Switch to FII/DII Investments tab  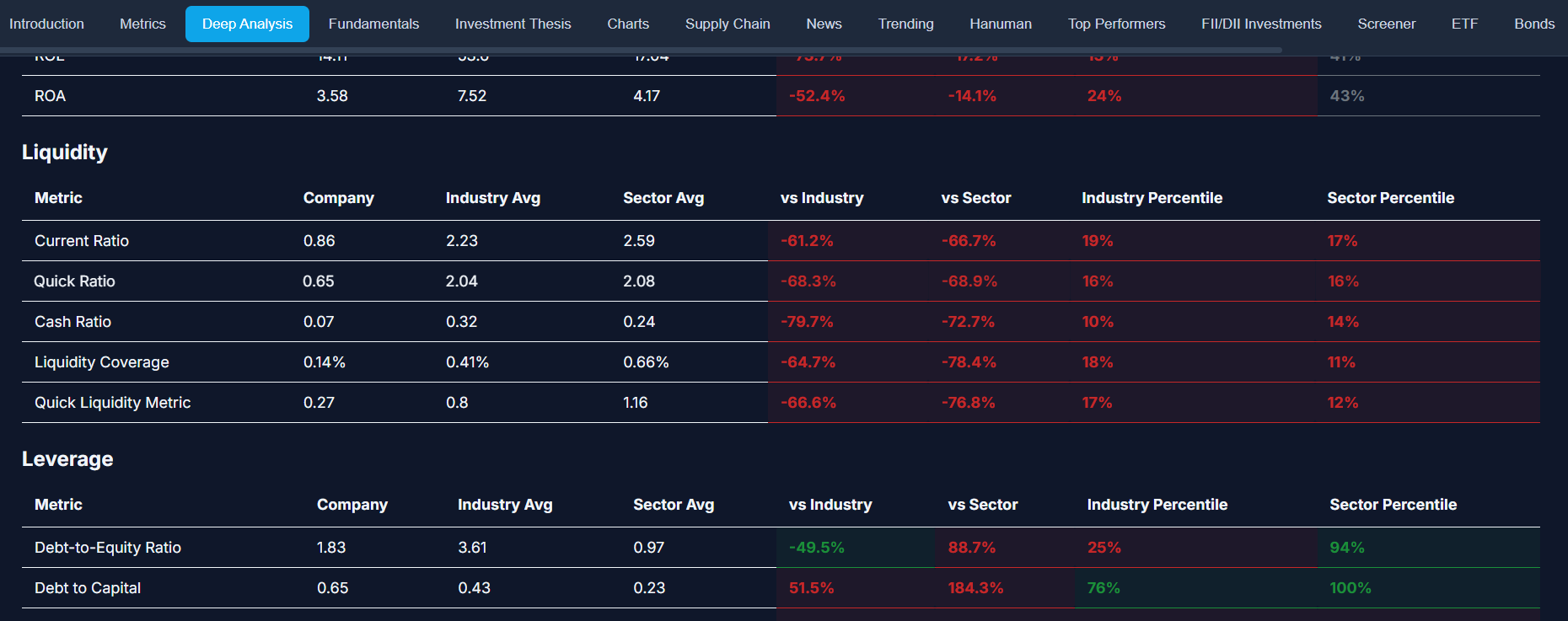click(x=1261, y=24)
